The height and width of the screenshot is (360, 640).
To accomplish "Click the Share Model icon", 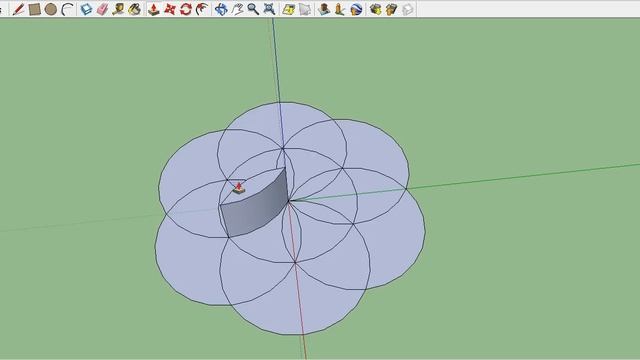I will point(391,9).
